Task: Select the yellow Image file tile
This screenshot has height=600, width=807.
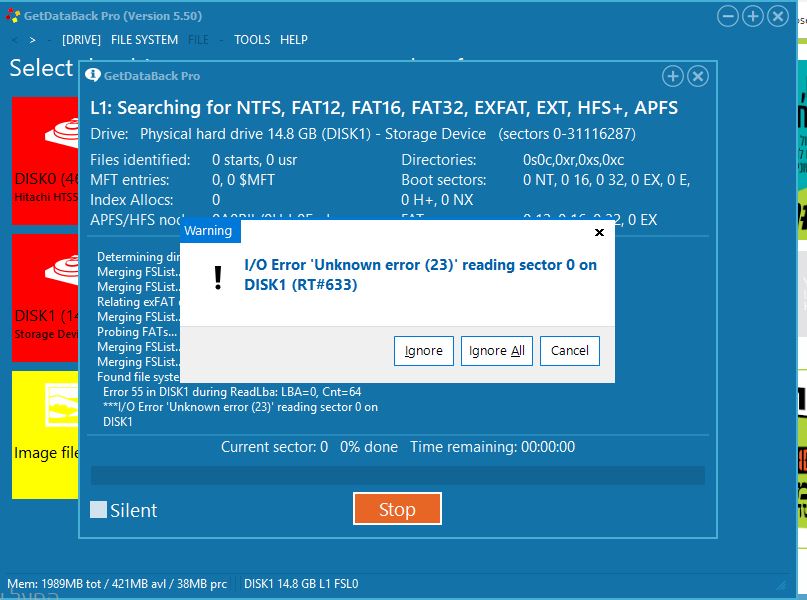Action: tap(45, 435)
